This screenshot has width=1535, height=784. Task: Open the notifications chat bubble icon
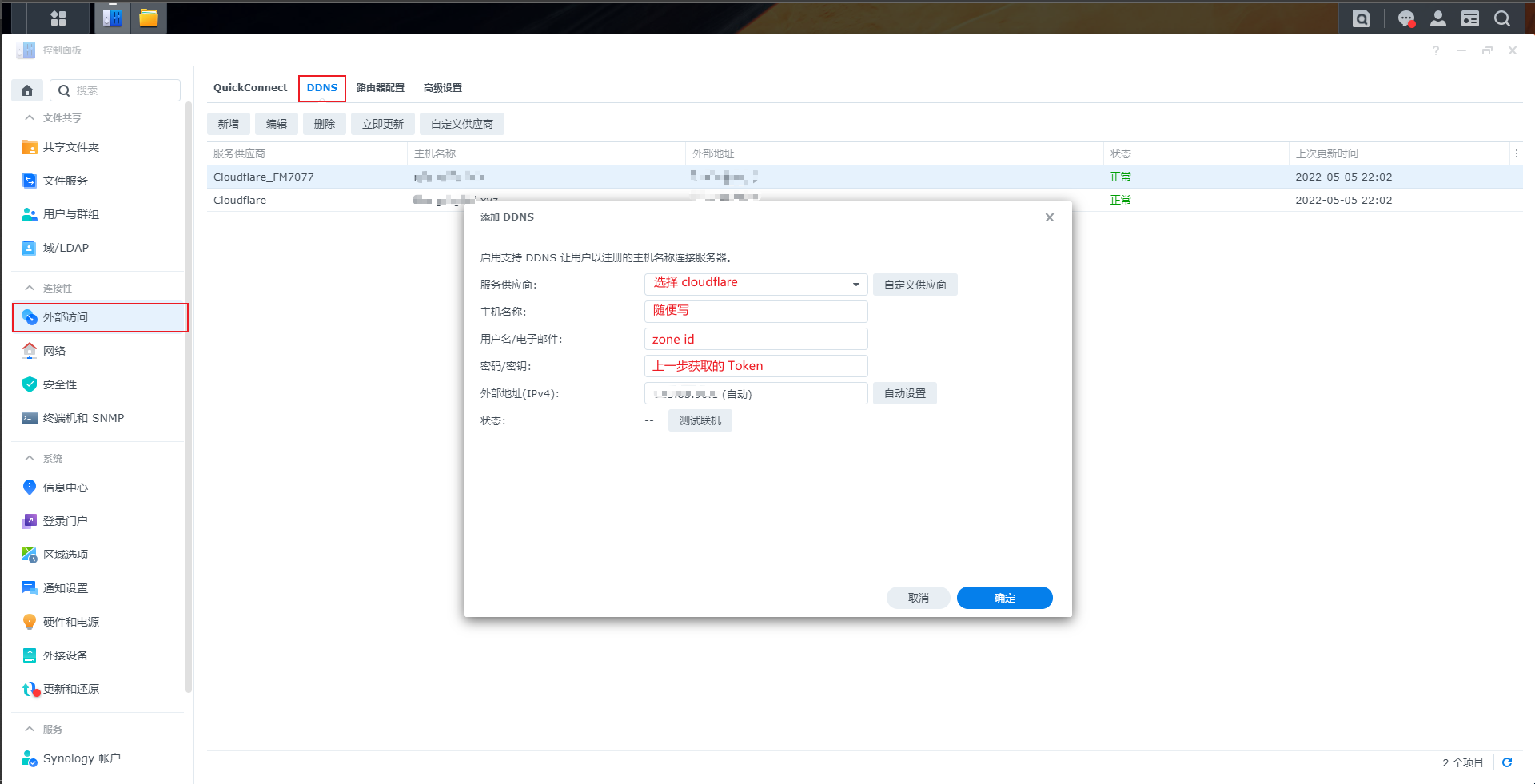click(1405, 18)
